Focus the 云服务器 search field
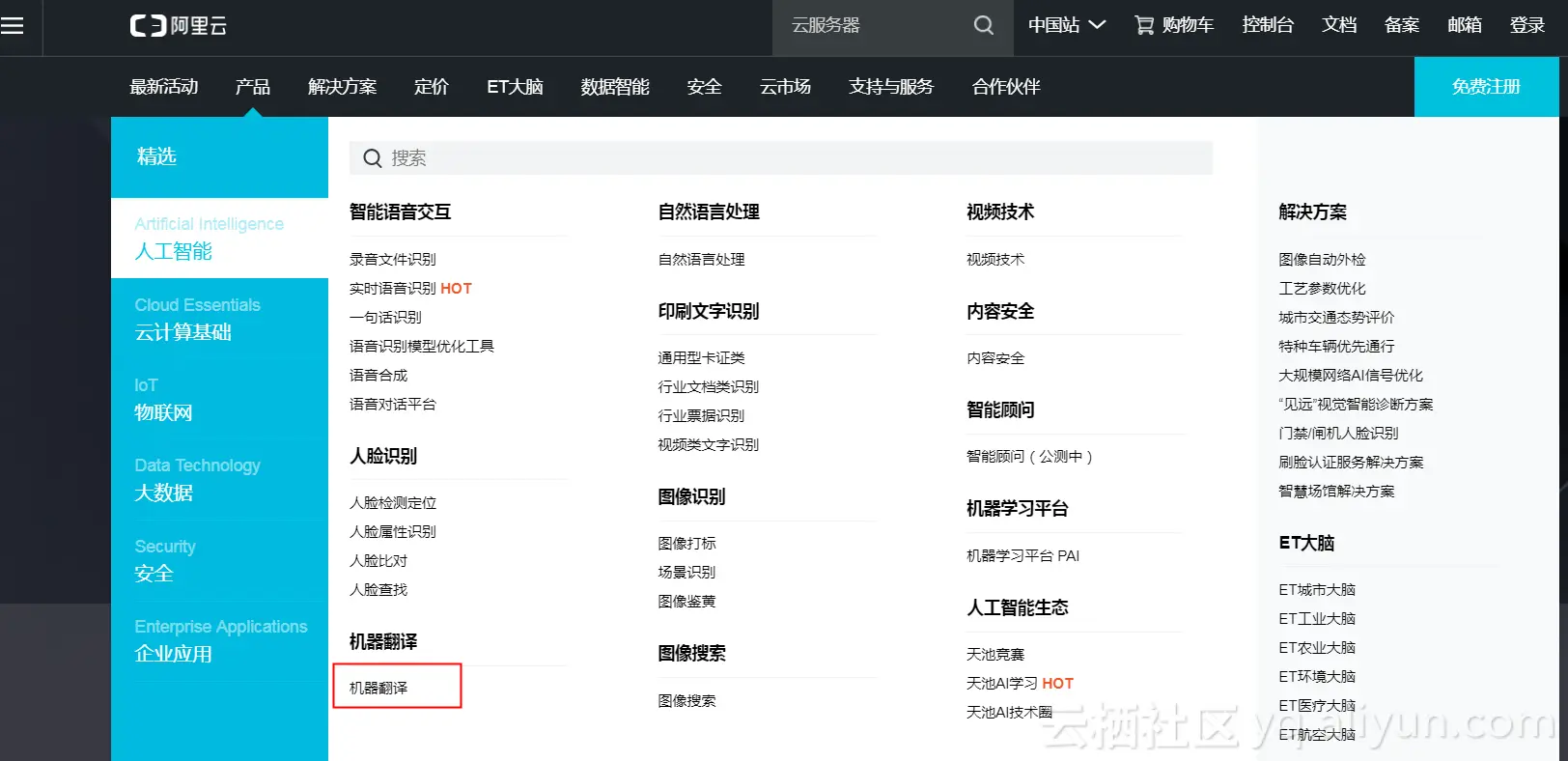1568x761 pixels. pyautogui.click(x=869, y=27)
